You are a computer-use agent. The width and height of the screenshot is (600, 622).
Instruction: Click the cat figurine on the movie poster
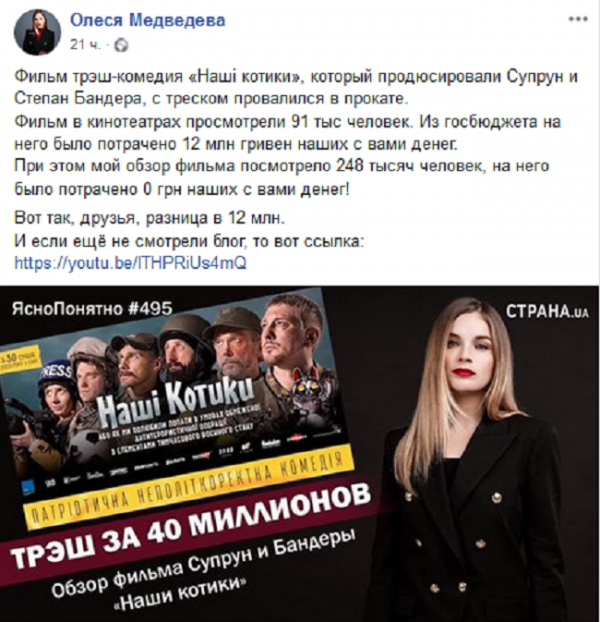click(306, 390)
